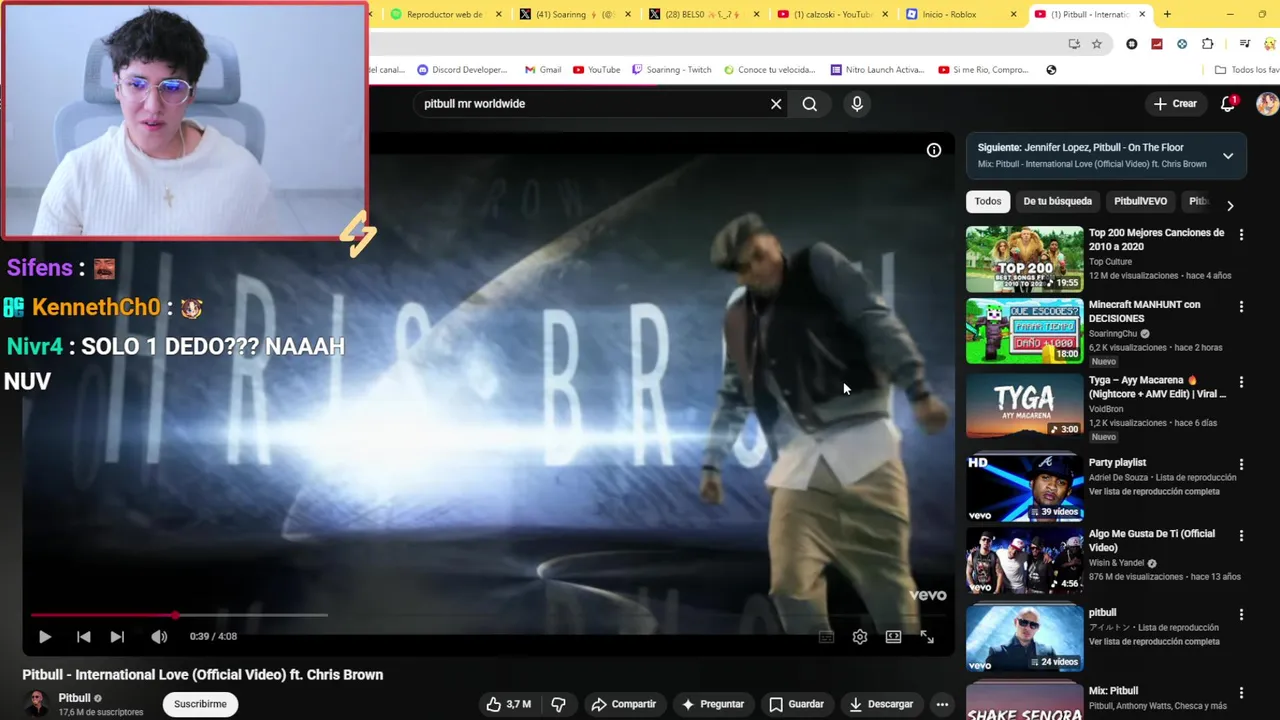1280x720 pixels.
Task: Bookmark this page with the star icon
Action: 1097,44
